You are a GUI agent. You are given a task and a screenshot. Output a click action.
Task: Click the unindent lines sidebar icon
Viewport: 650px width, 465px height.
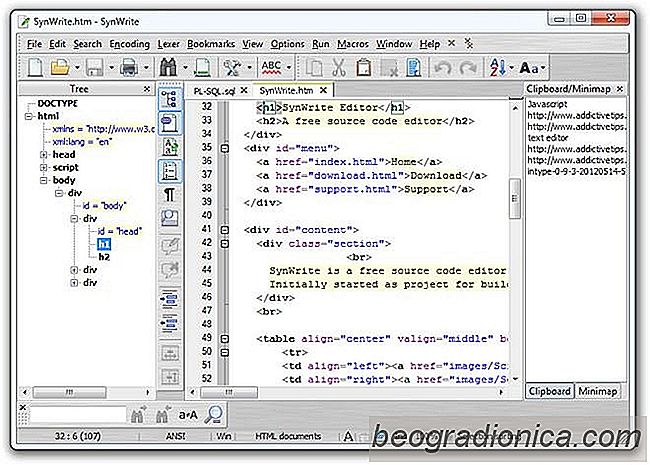[170, 323]
